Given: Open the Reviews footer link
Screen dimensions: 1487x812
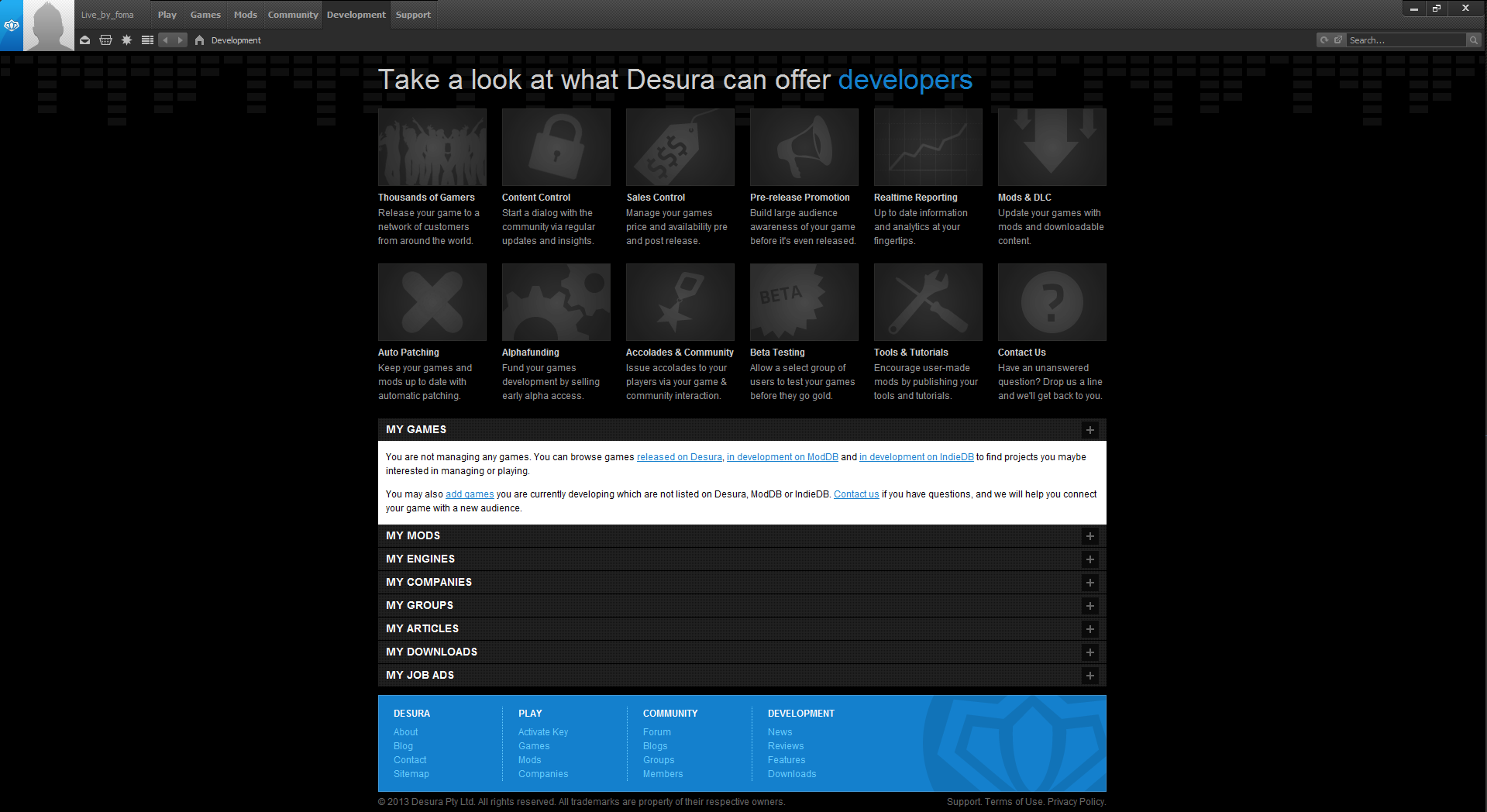Looking at the screenshot, I should [786, 746].
